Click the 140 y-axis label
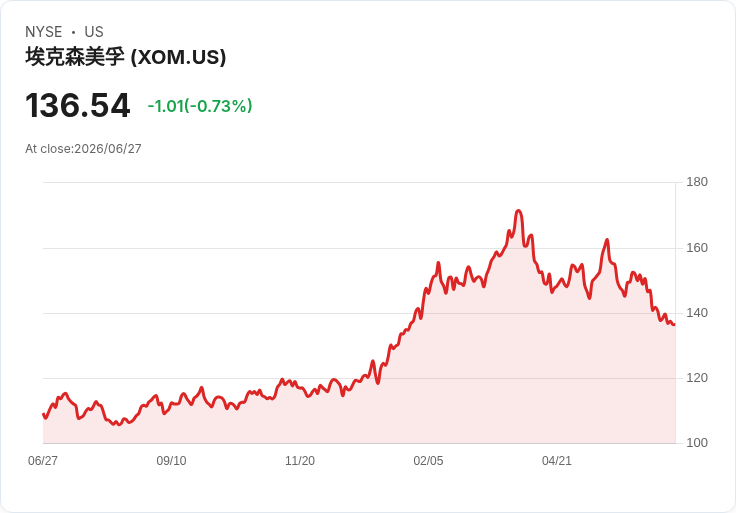 point(697,313)
